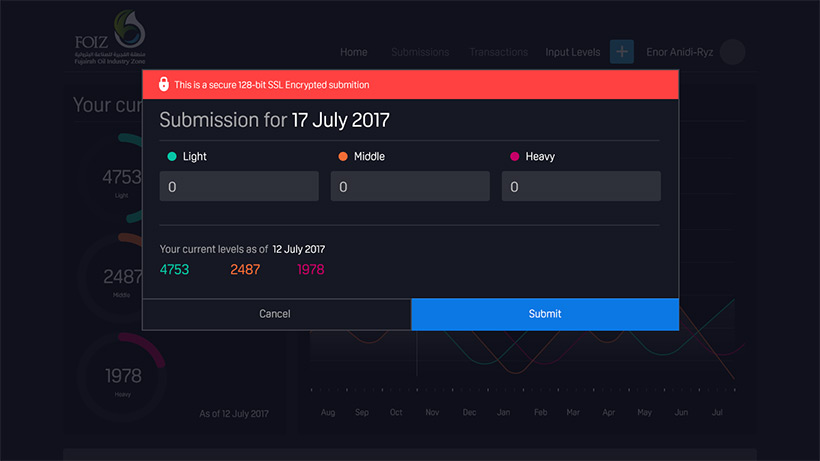Click the FOIZ logo in the header
This screenshot has width=820, height=461.
(110, 38)
